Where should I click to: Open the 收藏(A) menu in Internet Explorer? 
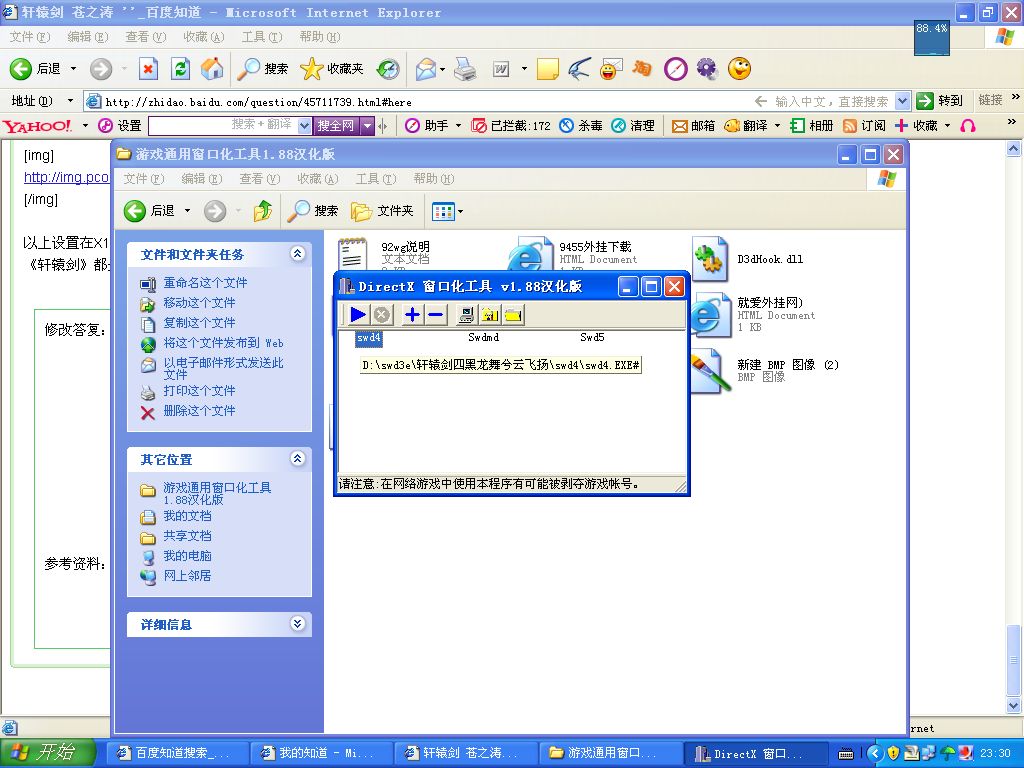pos(203,37)
